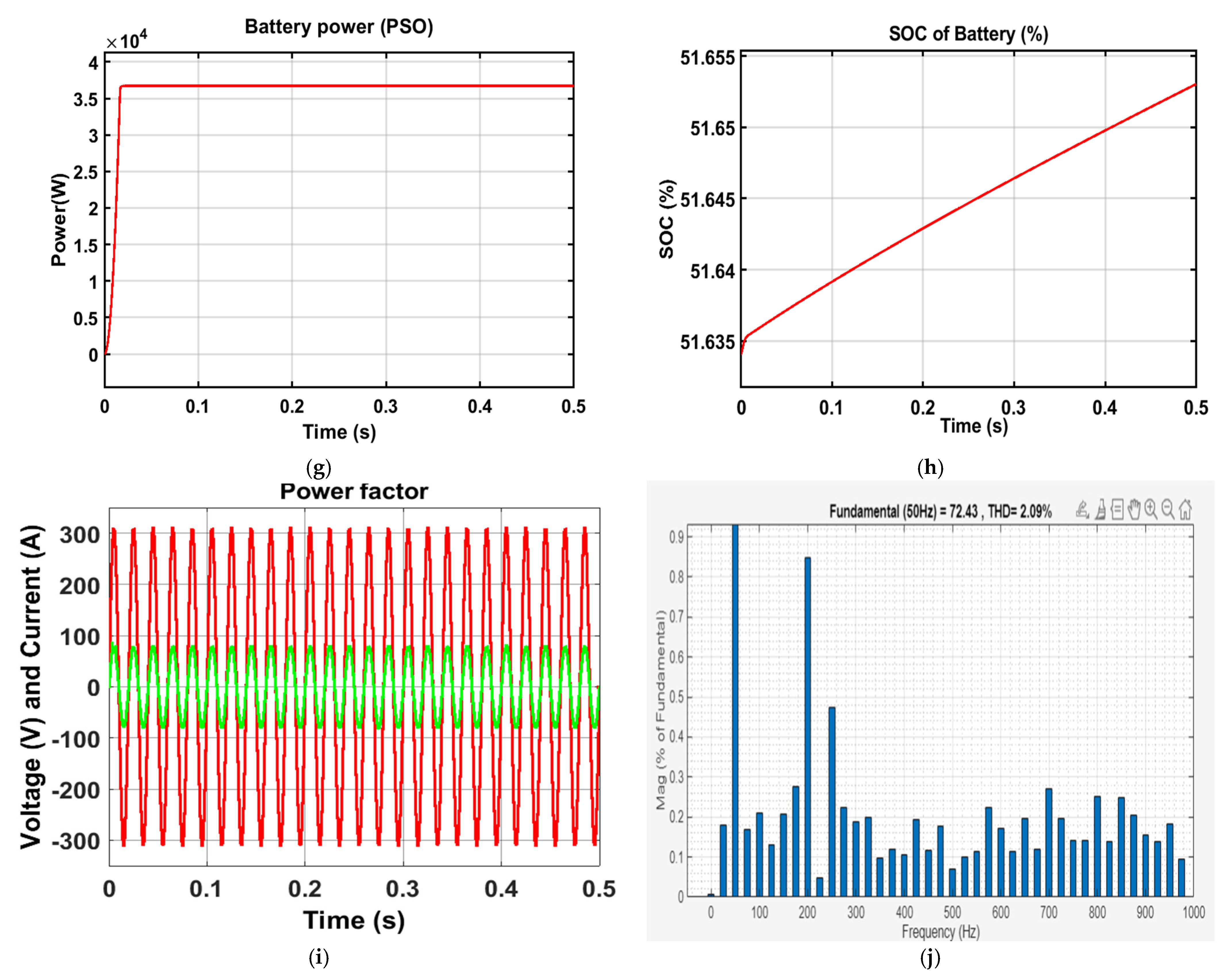1229x980 pixels.
Task: Click the Power(W) y-axis label
Action: (x=59, y=219)
